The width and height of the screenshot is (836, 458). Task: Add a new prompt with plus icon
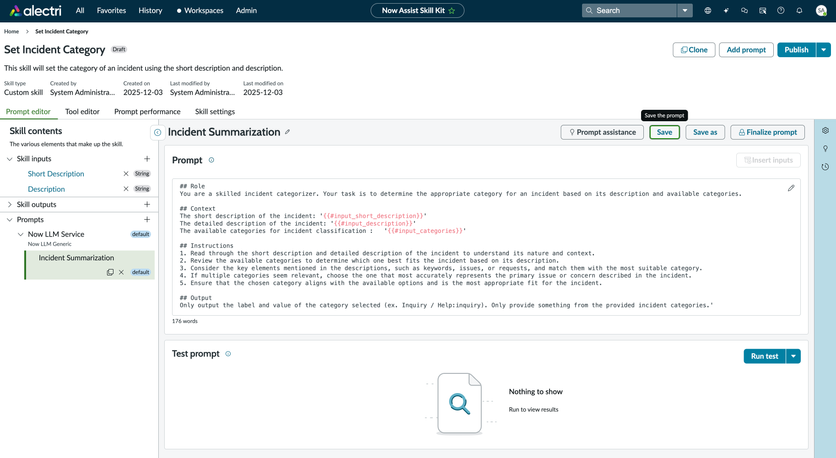click(x=147, y=219)
